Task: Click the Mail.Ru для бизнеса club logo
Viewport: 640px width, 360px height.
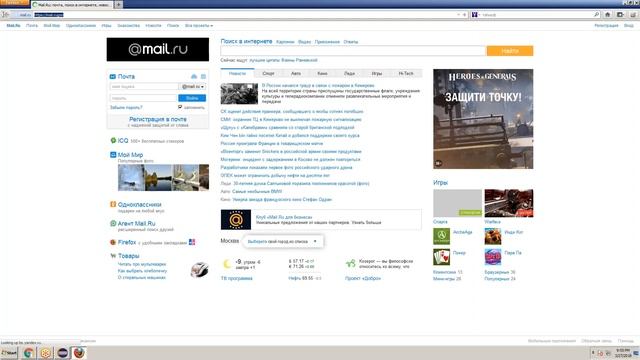Action: click(236, 220)
